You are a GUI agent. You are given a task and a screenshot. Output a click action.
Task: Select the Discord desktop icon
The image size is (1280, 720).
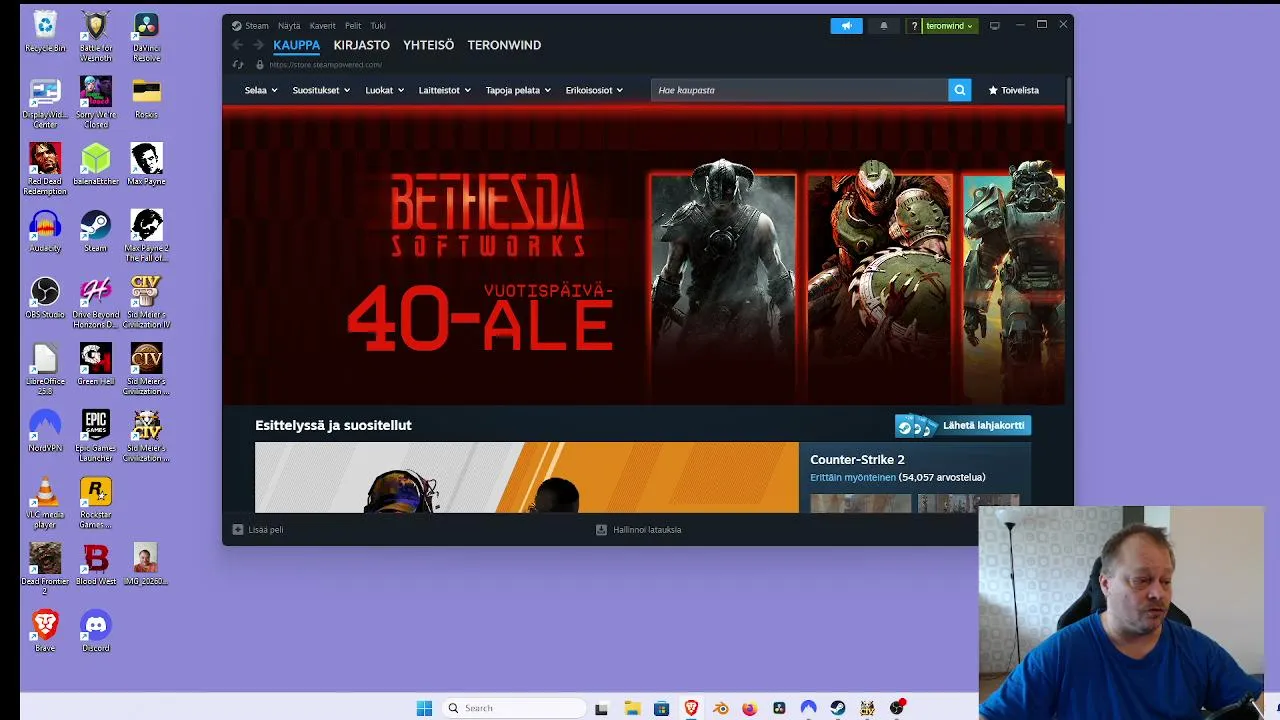tap(96, 632)
